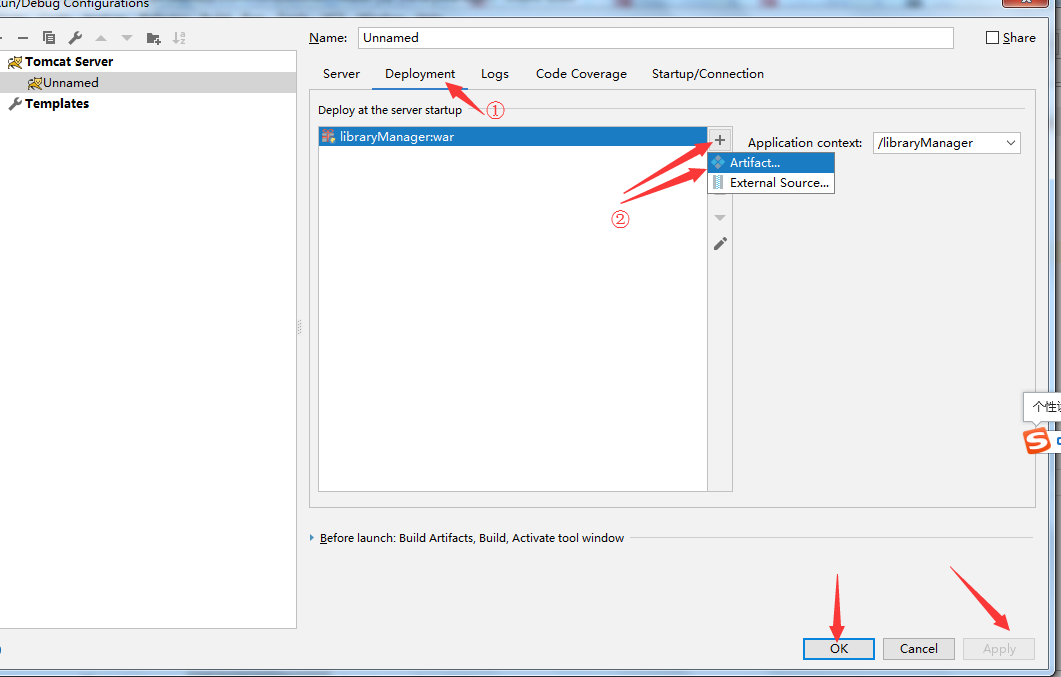
Task: Click the Sogou input method icon
Action: [x=1037, y=440]
